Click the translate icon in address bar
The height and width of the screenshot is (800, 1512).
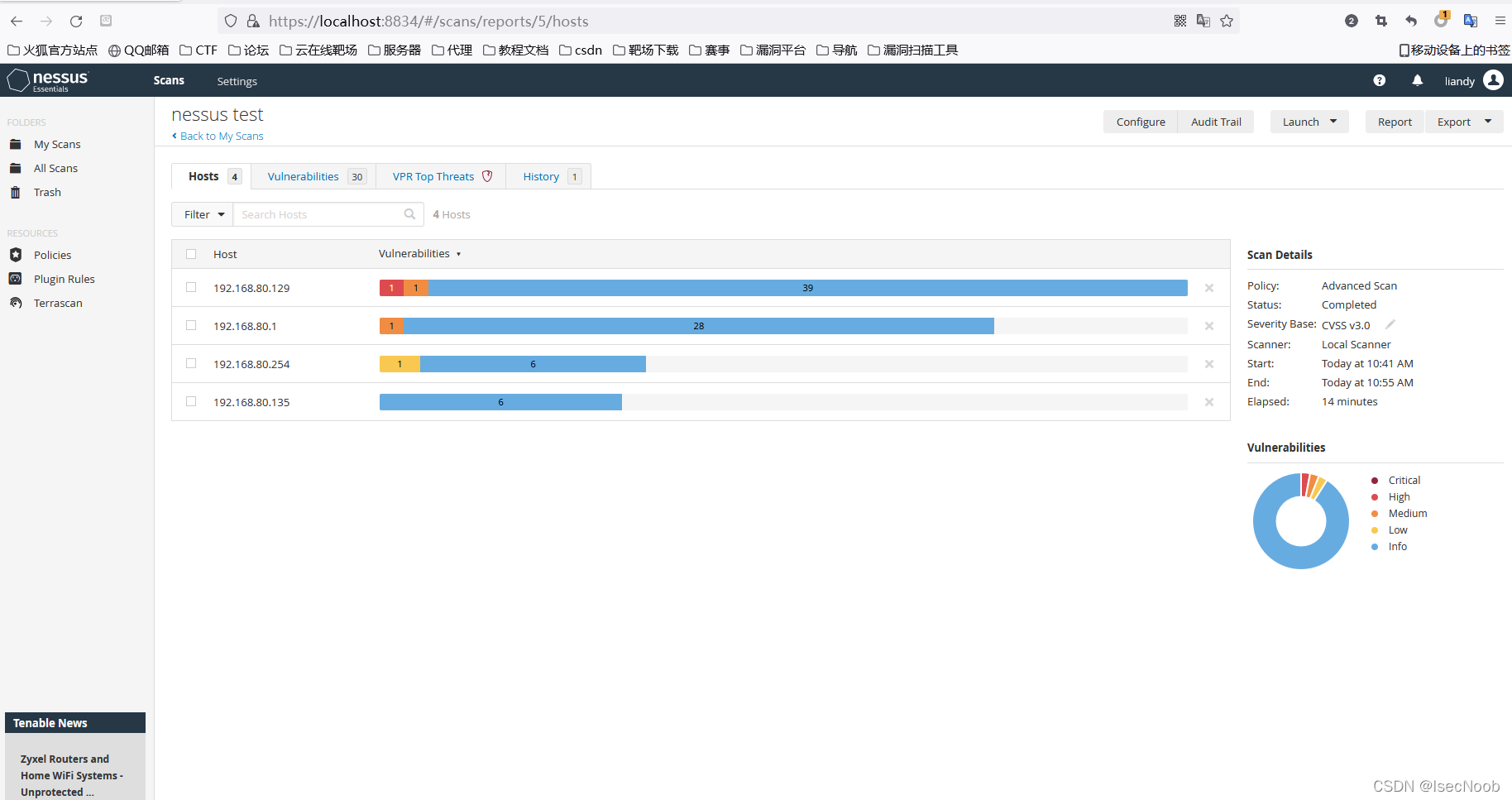point(1203,21)
